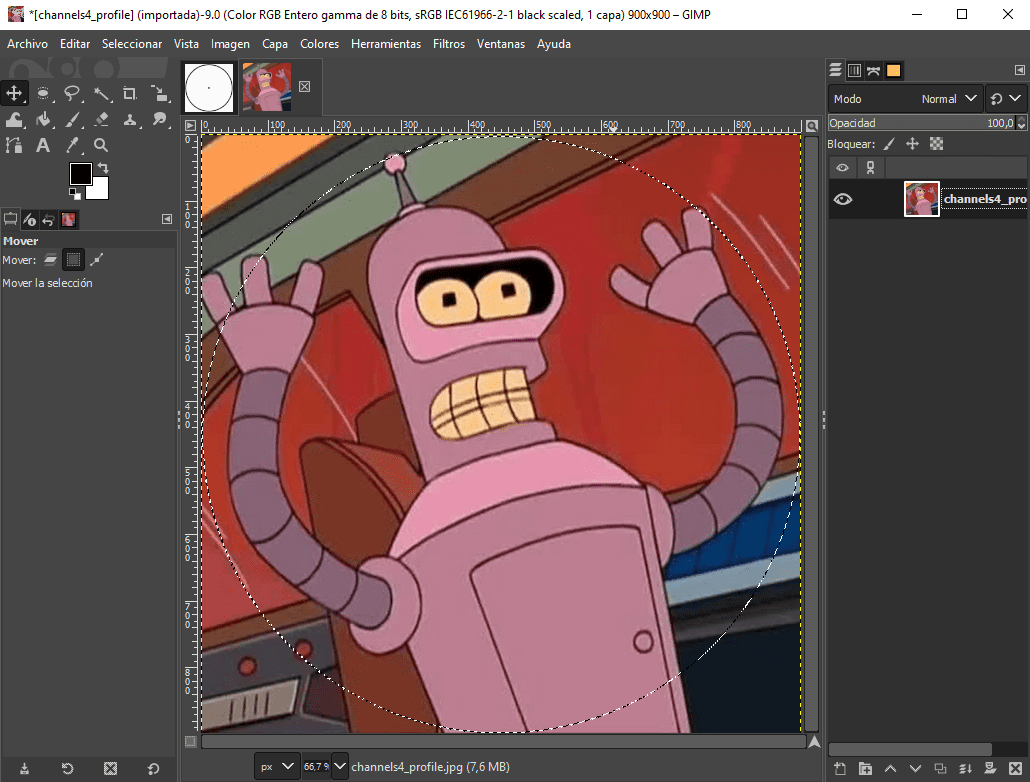This screenshot has height=782, width=1030.
Task: Step the Opacidad value with spinner arrows
Action: coord(1021,123)
